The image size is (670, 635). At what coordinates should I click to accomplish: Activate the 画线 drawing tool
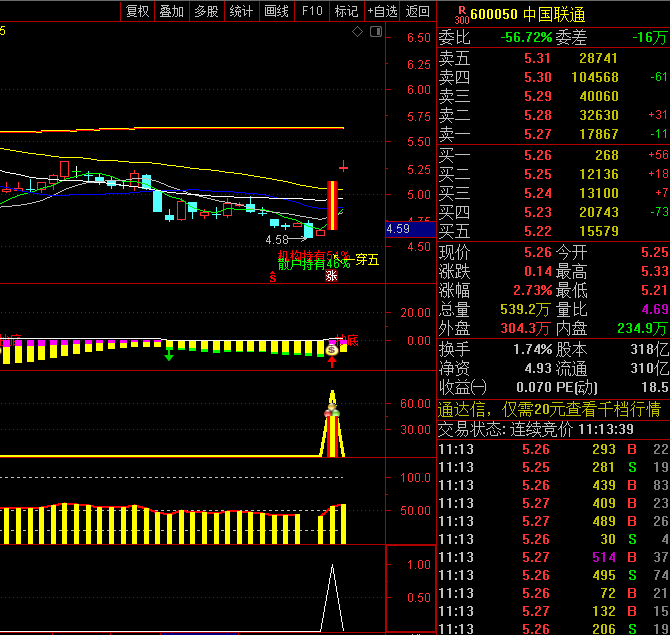tap(276, 11)
